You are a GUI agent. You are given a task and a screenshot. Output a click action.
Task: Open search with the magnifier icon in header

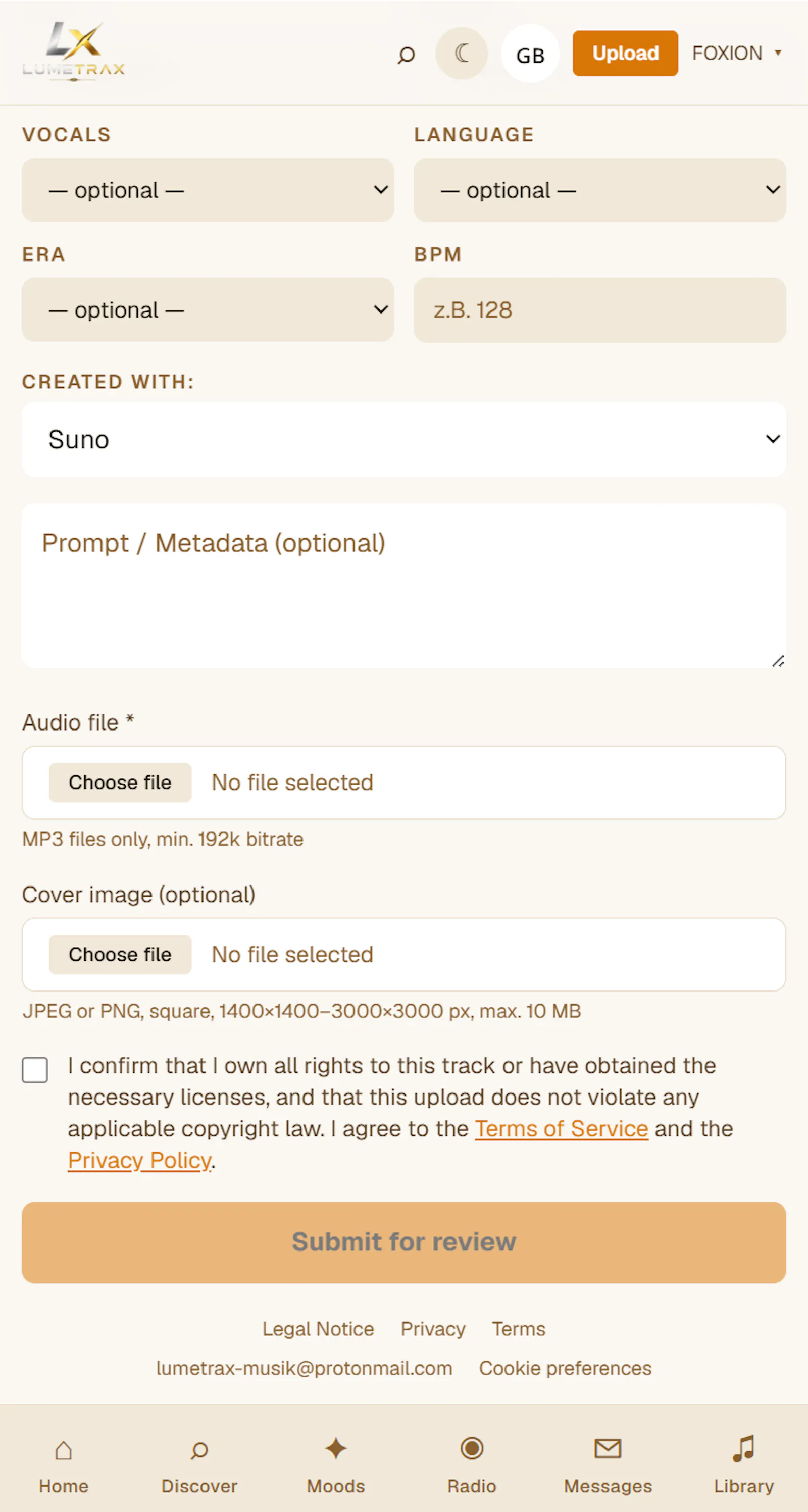pos(406,55)
